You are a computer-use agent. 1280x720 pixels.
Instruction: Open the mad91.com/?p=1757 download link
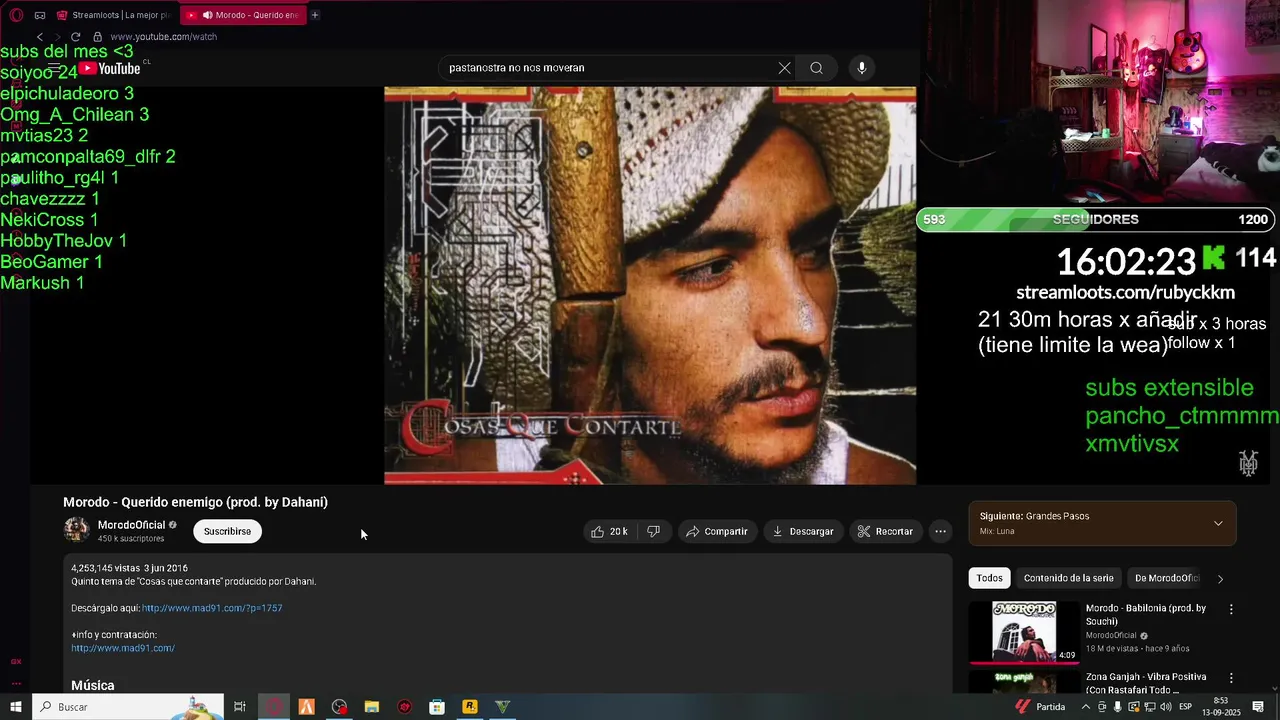pyautogui.click(x=212, y=608)
